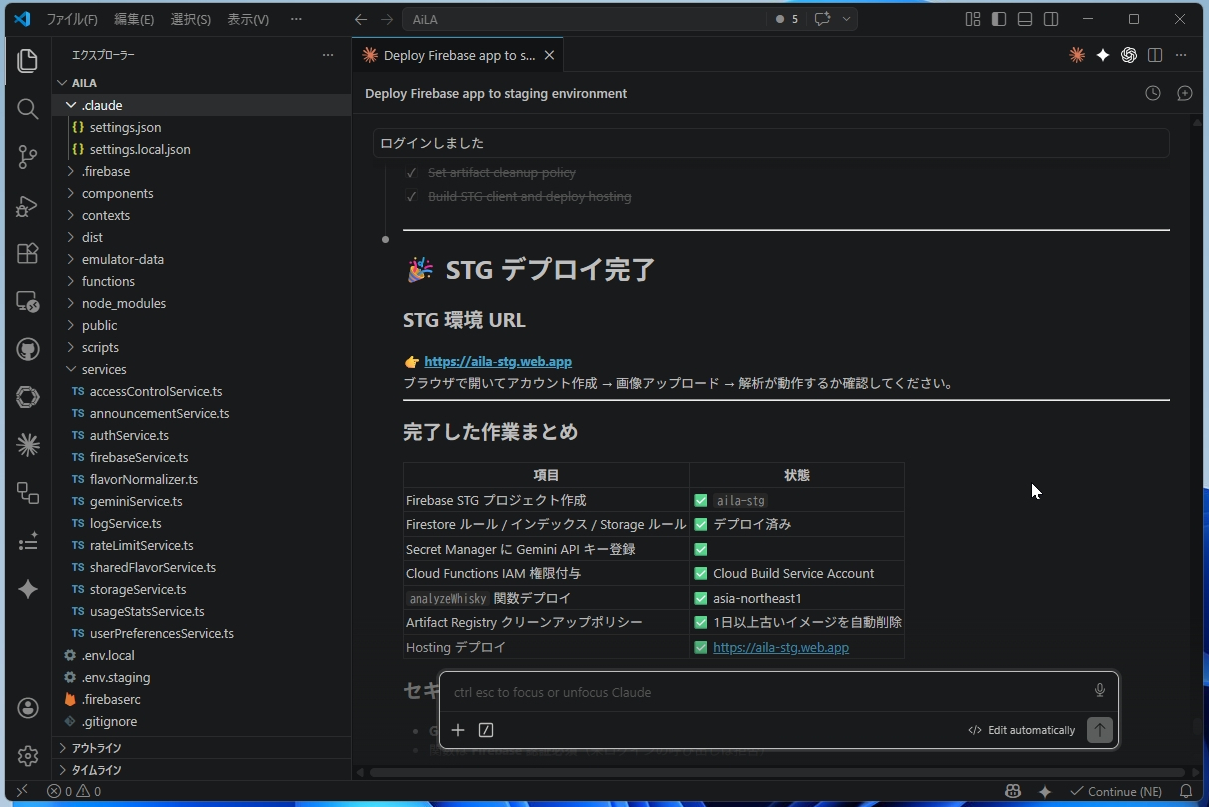This screenshot has height=807, width=1209.
Task: Click the microphone icon in Claude input
Action: (1100, 691)
